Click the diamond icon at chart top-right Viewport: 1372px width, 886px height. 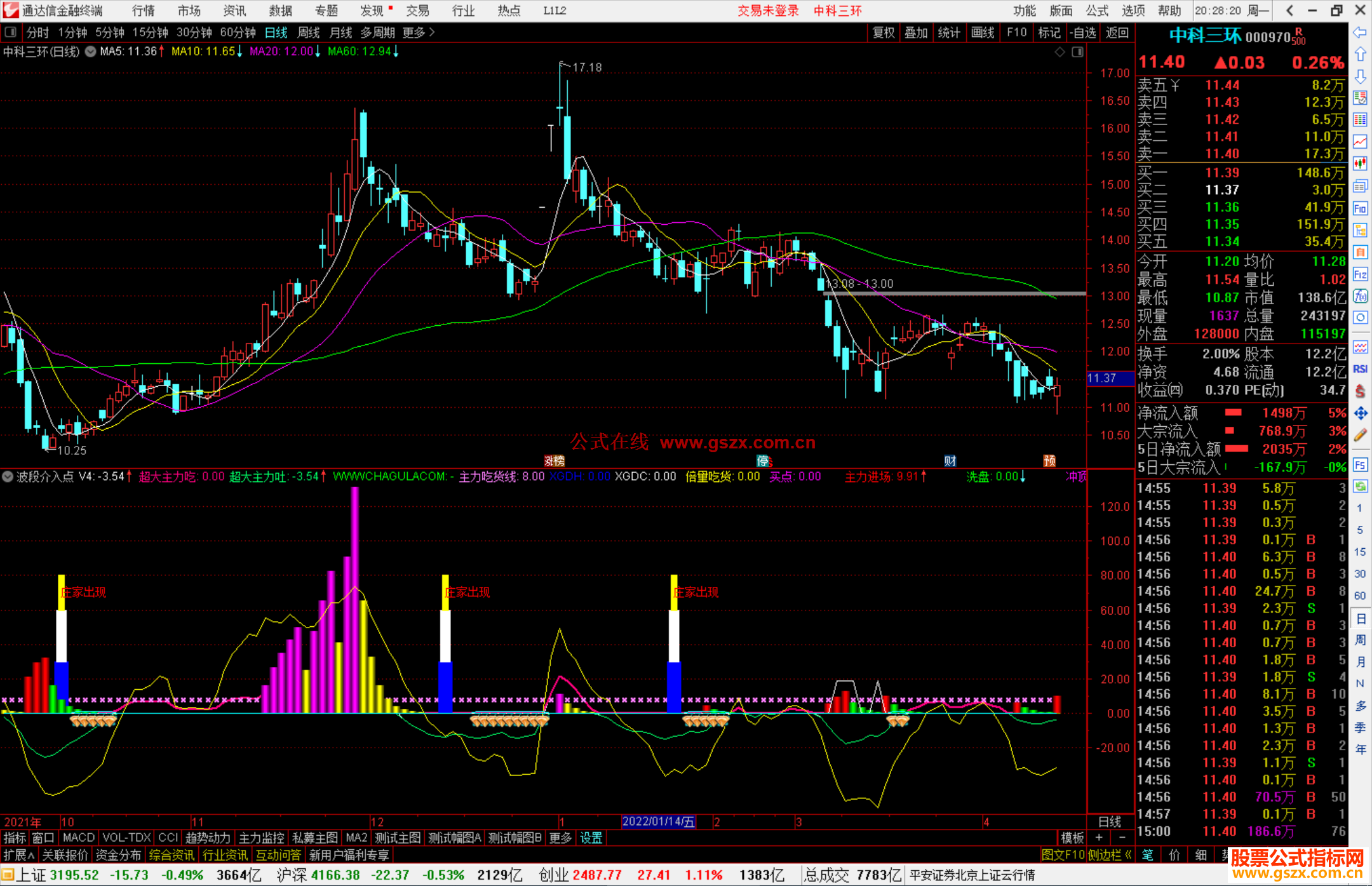[x=1059, y=52]
